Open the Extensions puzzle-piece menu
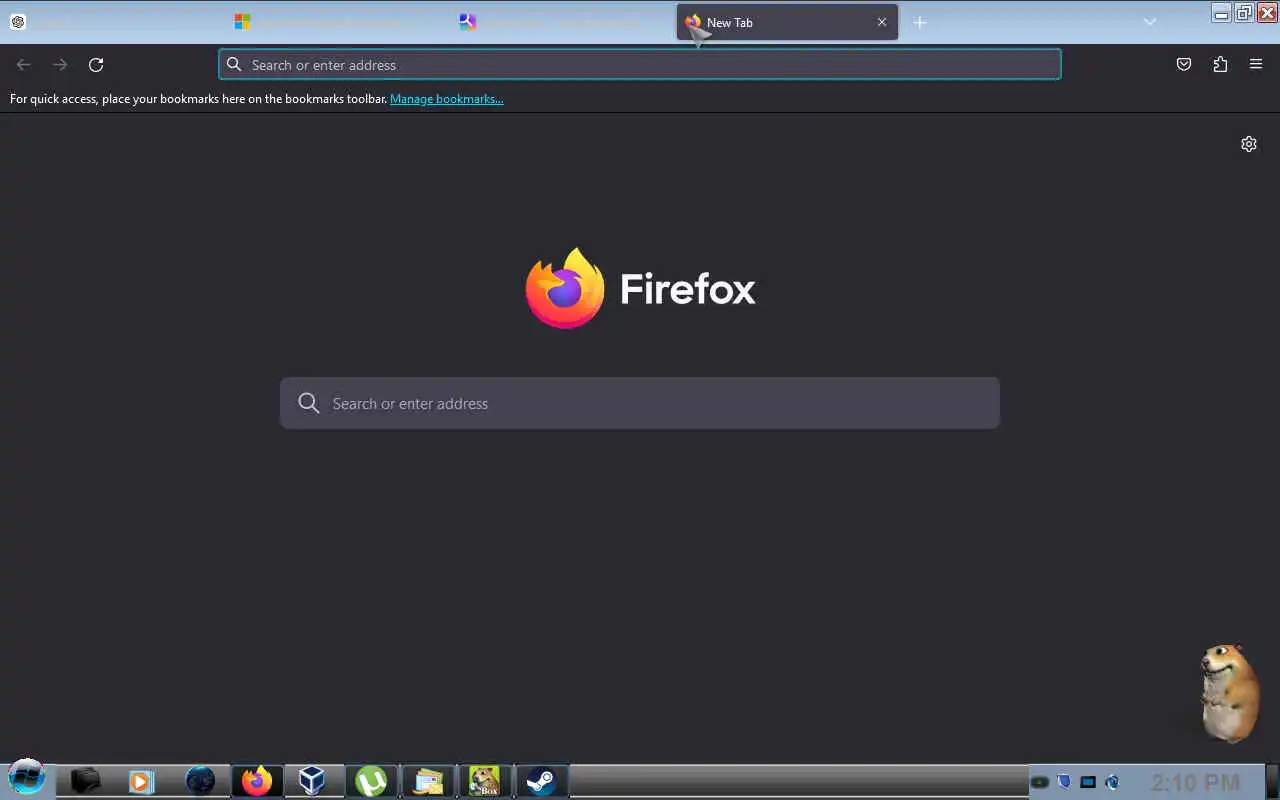Screen dimensions: 1280x800 point(1220,65)
